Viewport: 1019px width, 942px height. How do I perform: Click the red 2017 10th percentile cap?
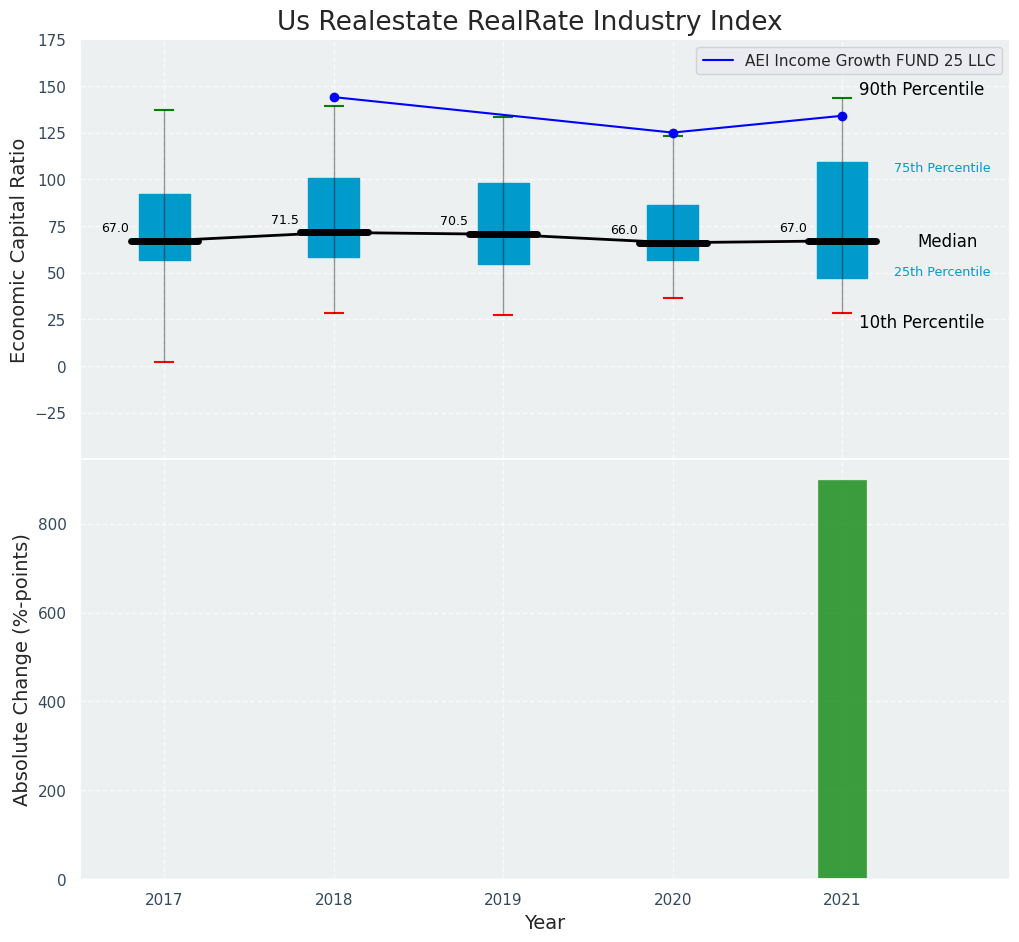164,362
